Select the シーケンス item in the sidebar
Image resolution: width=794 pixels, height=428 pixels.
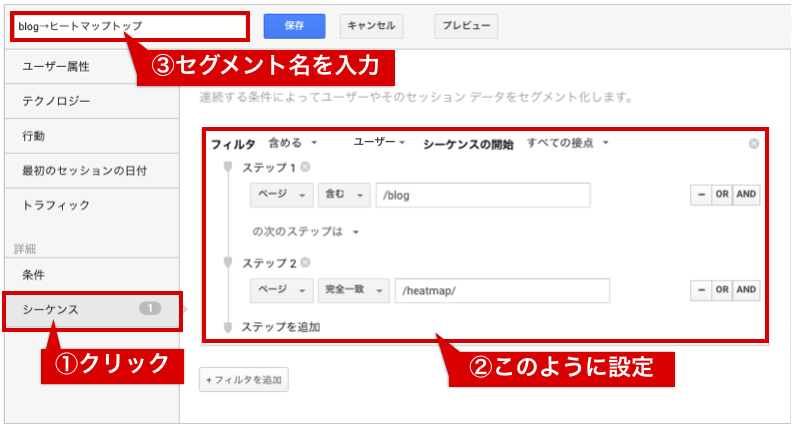92,310
